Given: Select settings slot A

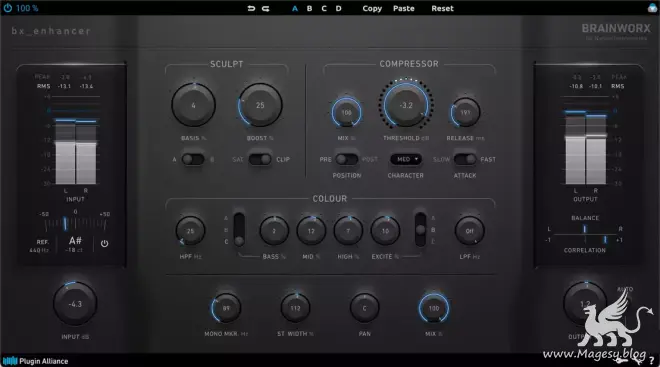Looking at the screenshot, I should [295, 8].
